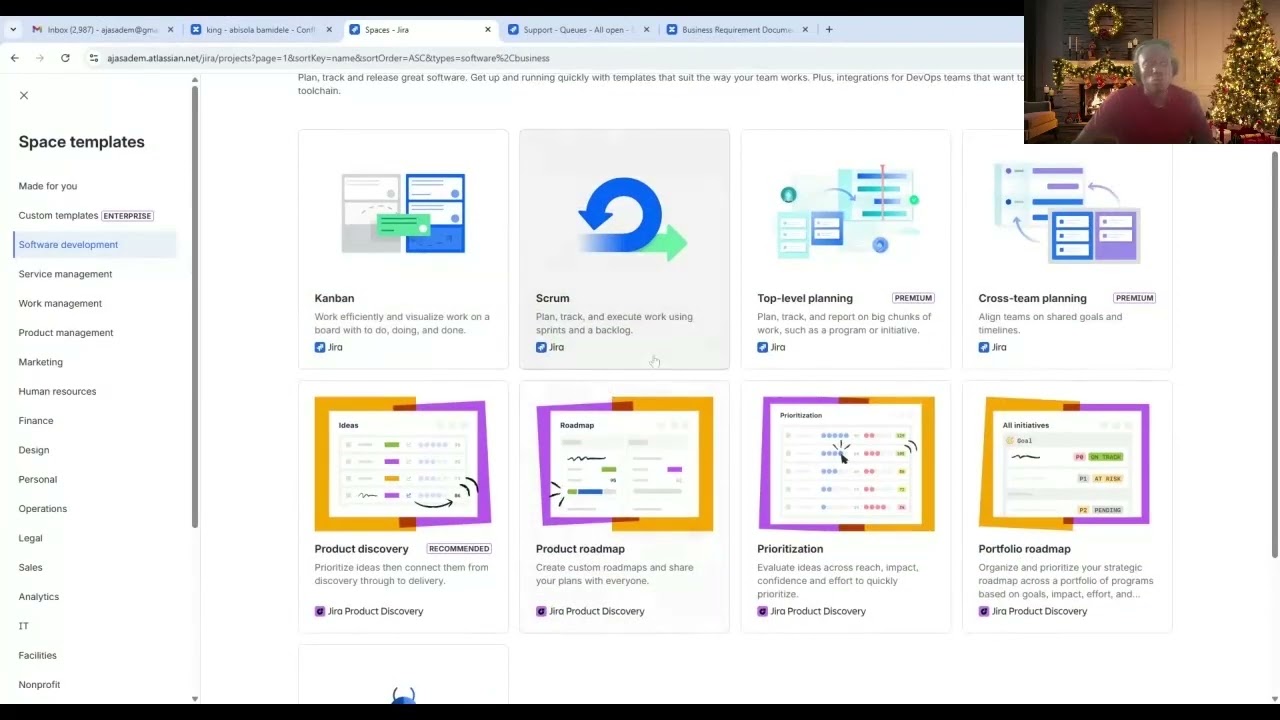Go back in browser history
This screenshot has height=720, width=1280.
(14, 58)
